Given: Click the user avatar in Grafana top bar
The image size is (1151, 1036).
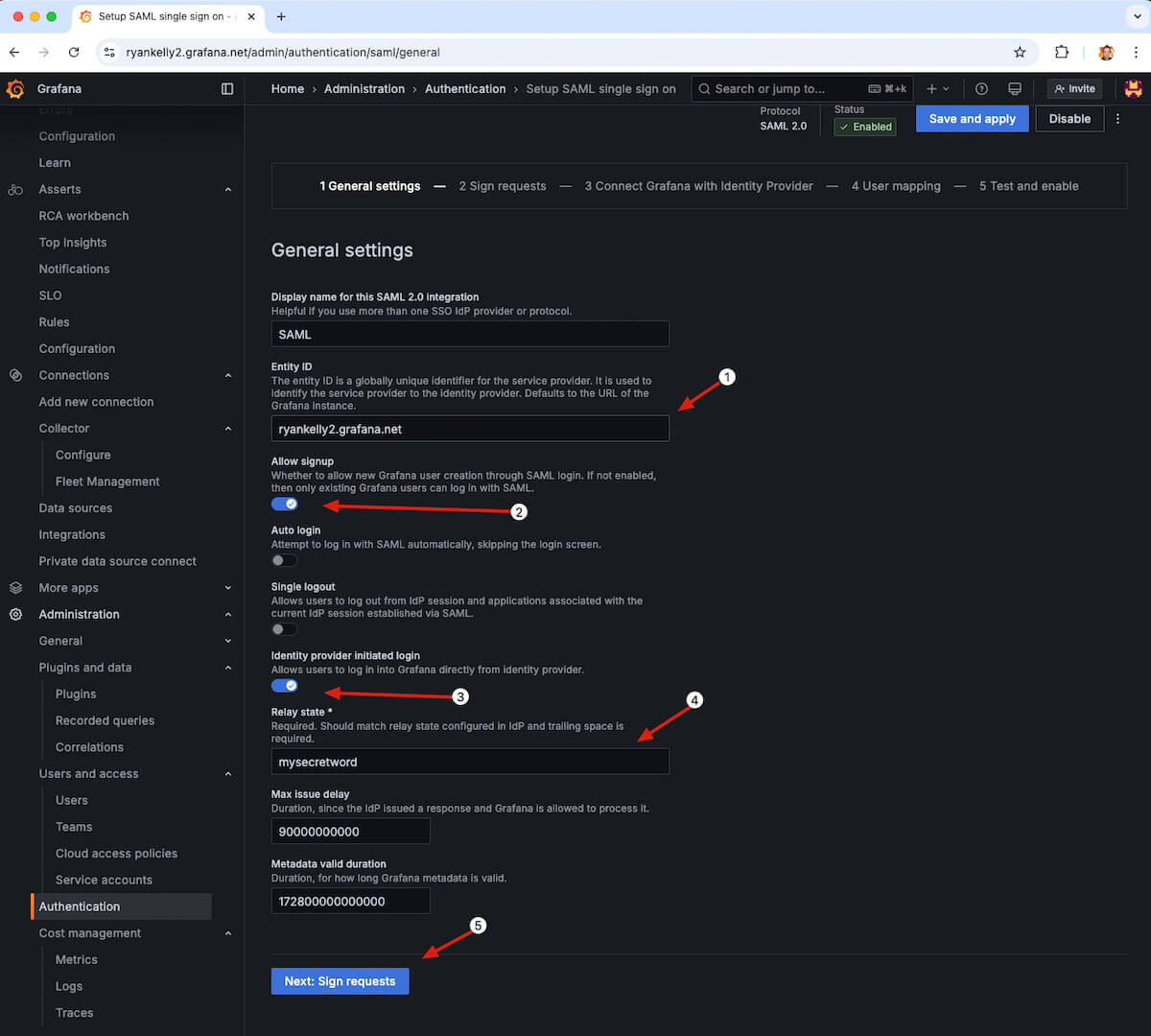Looking at the screenshot, I should (1133, 88).
